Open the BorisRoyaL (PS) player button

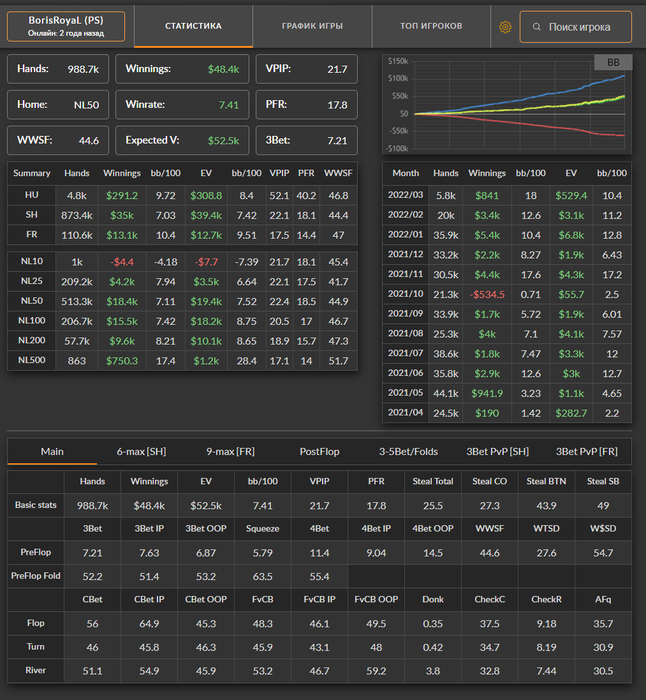click(66, 26)
